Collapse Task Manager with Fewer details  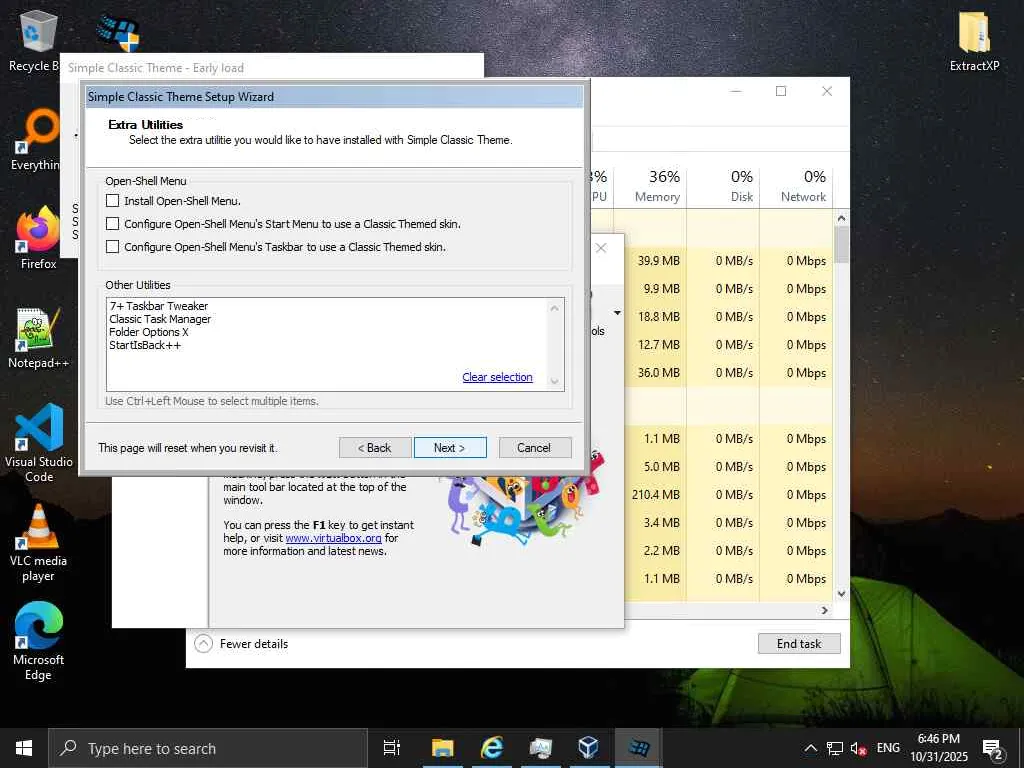(241, 644)
